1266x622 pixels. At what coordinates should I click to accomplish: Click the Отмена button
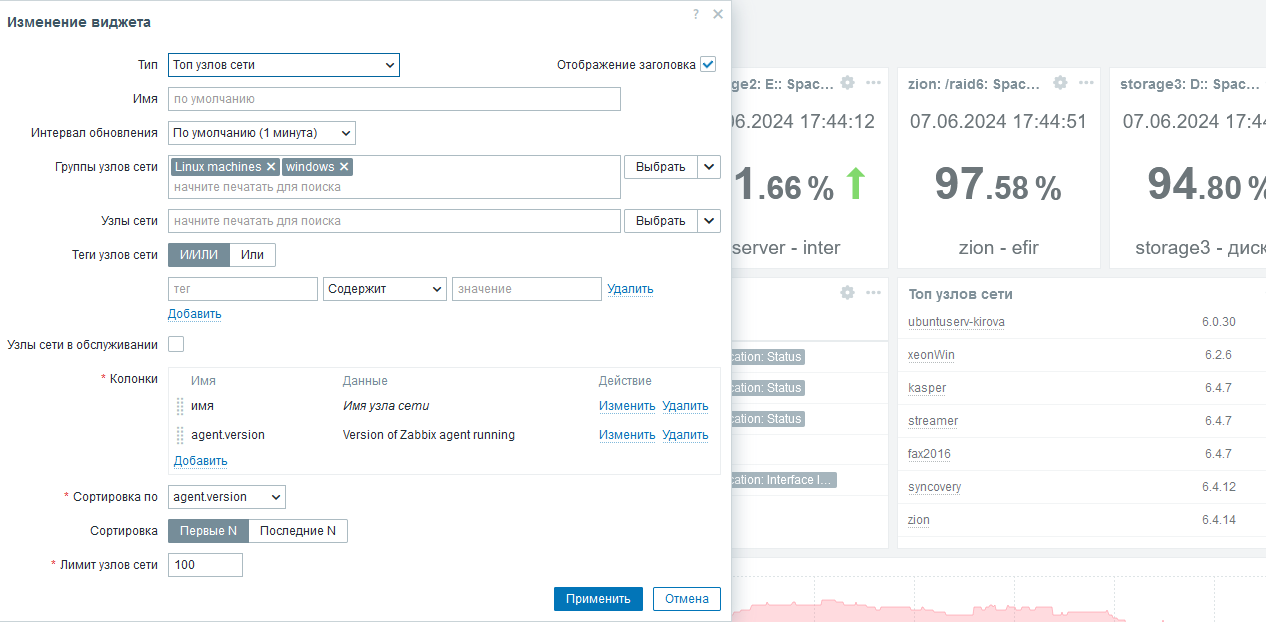click(x=687, y=598)
